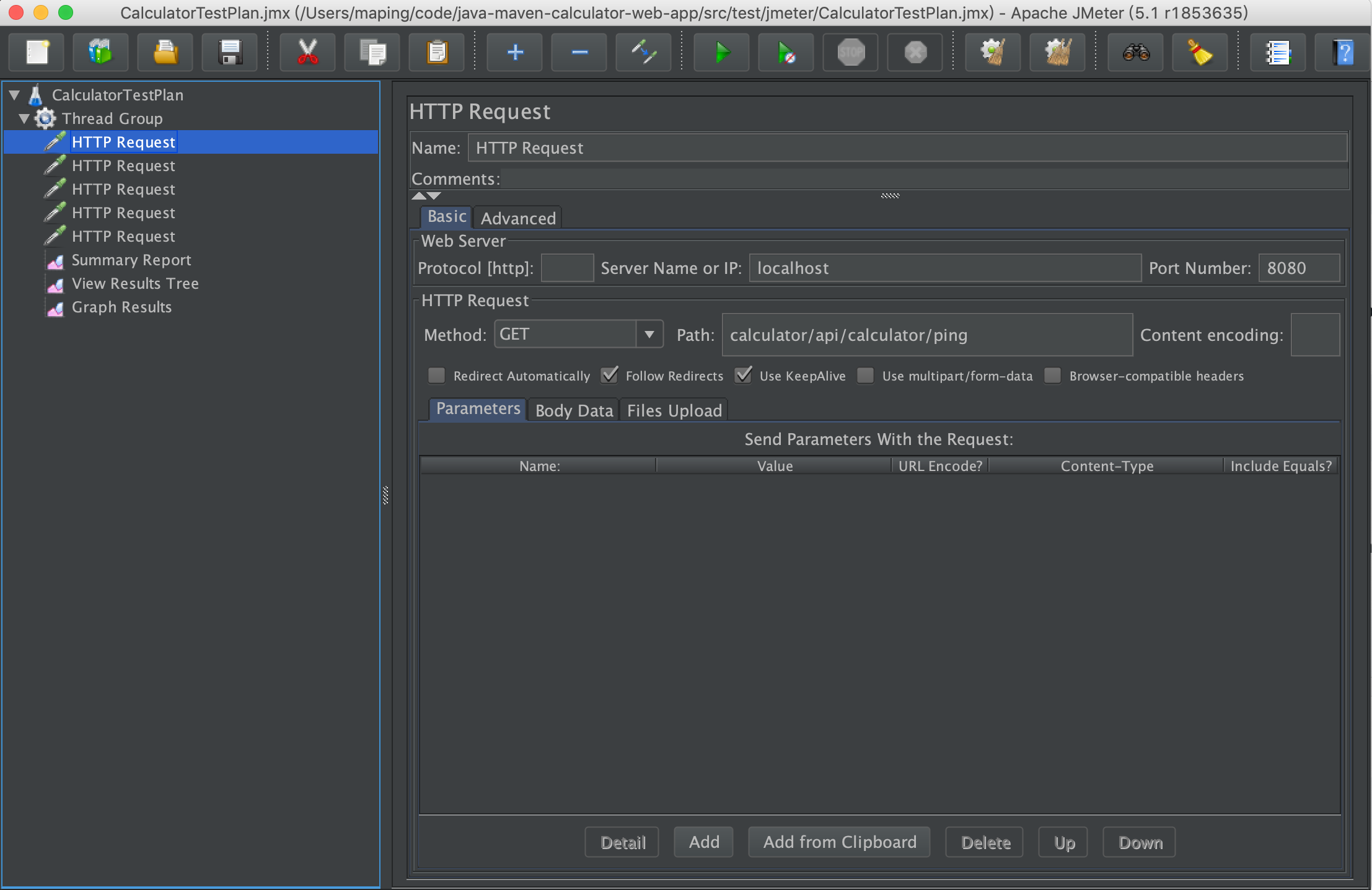Viewport: 1372px width, 890px height.
Task: Uncheck Follow Redirects option
Action: coord(610,376)
